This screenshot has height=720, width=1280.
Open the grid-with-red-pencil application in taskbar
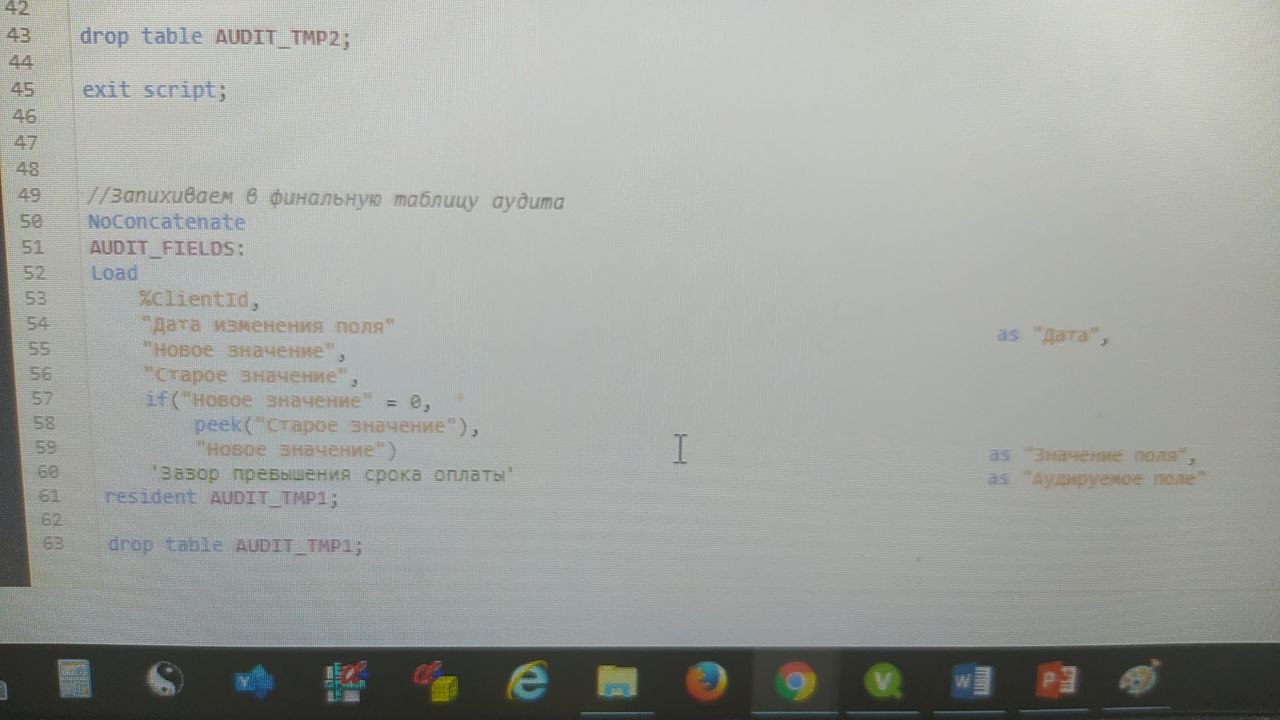coord(345,681)
